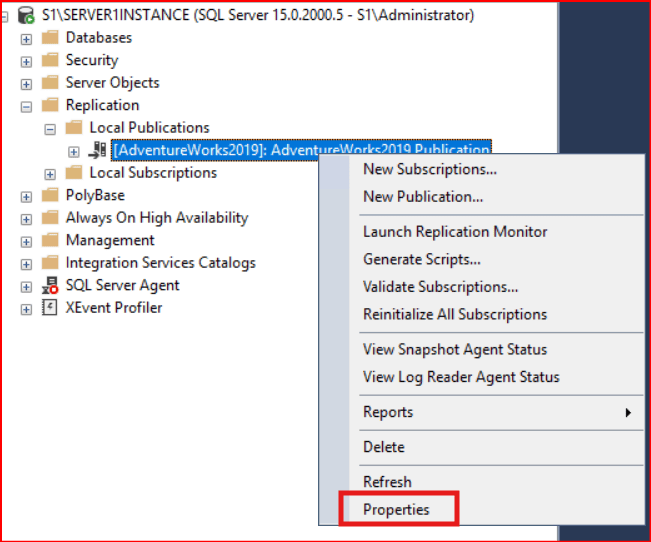This screenshot has width=651, height=542.
Task: Expand the Databases node
Action: pyautogui.click(x=27, y=38)
